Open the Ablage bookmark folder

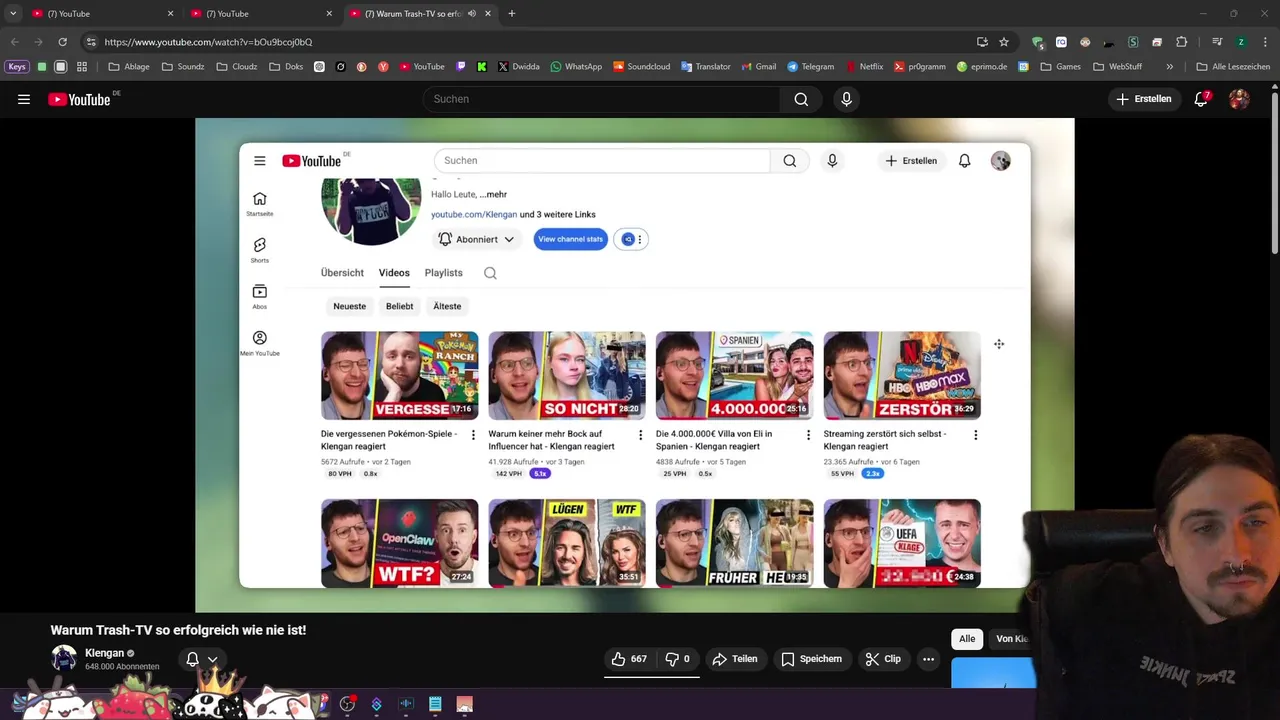(129, 67)
